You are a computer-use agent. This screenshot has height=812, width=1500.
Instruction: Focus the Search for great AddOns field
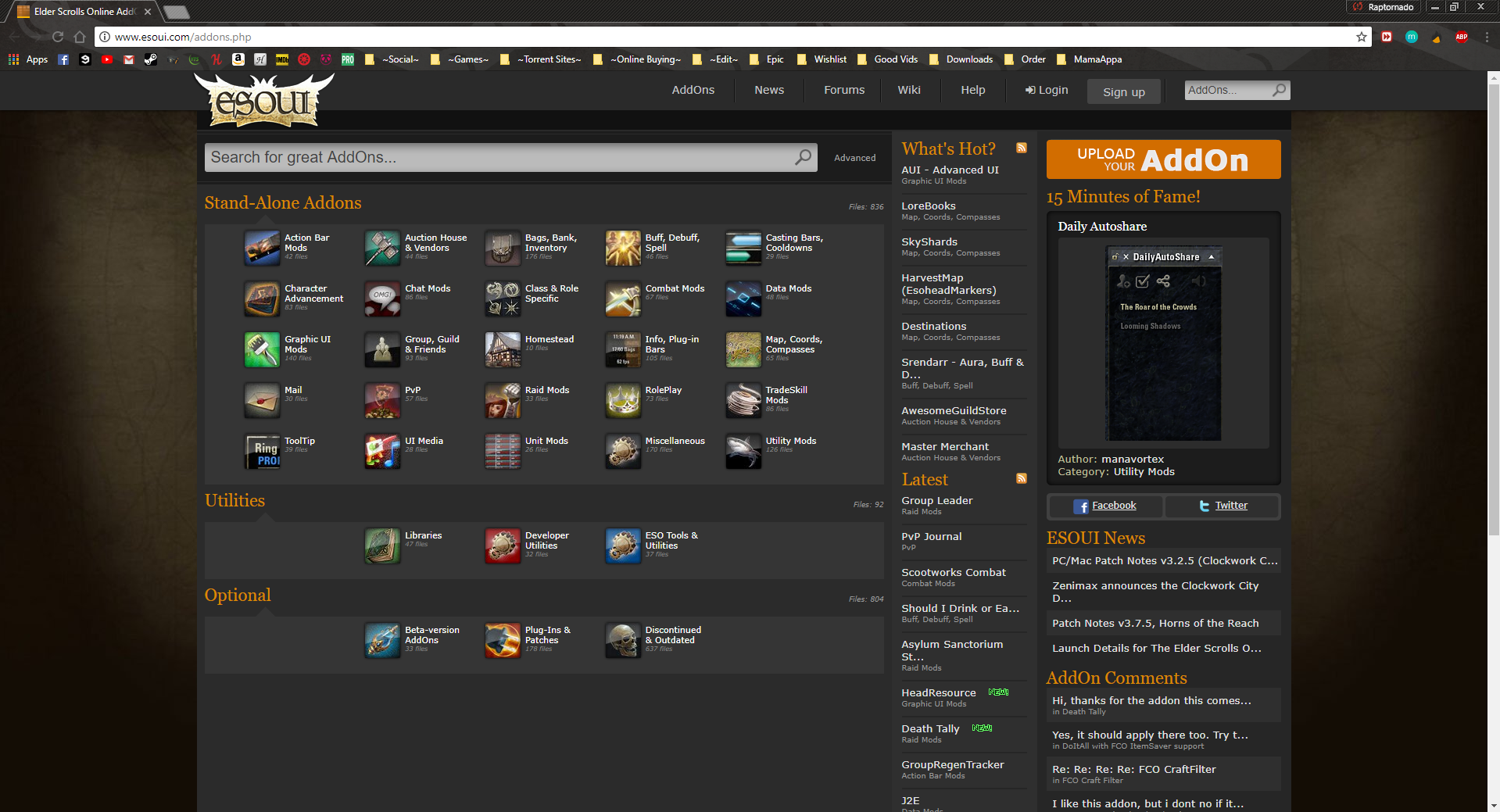click(510, 157)
